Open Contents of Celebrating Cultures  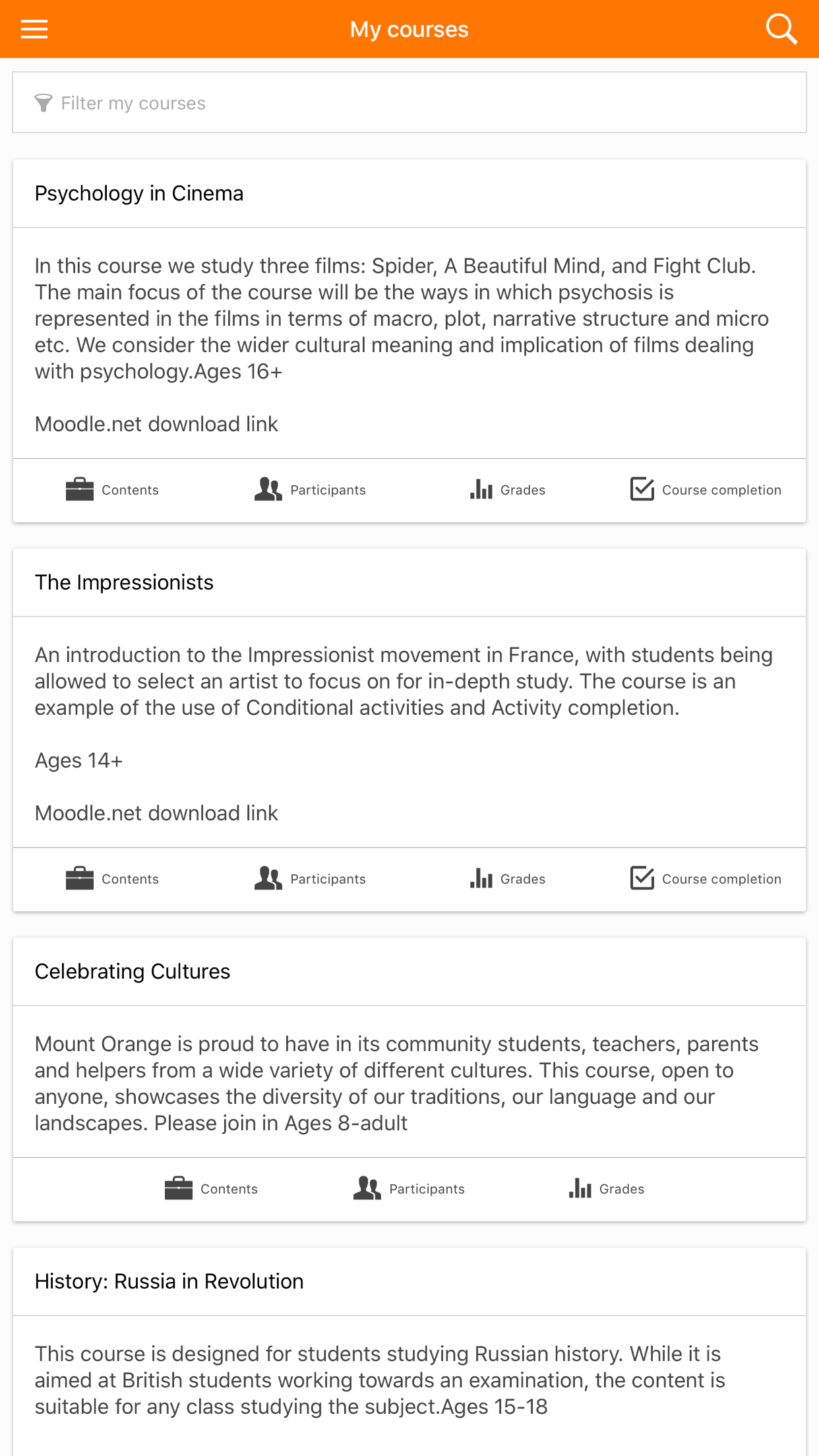(x=211, y=1189)
